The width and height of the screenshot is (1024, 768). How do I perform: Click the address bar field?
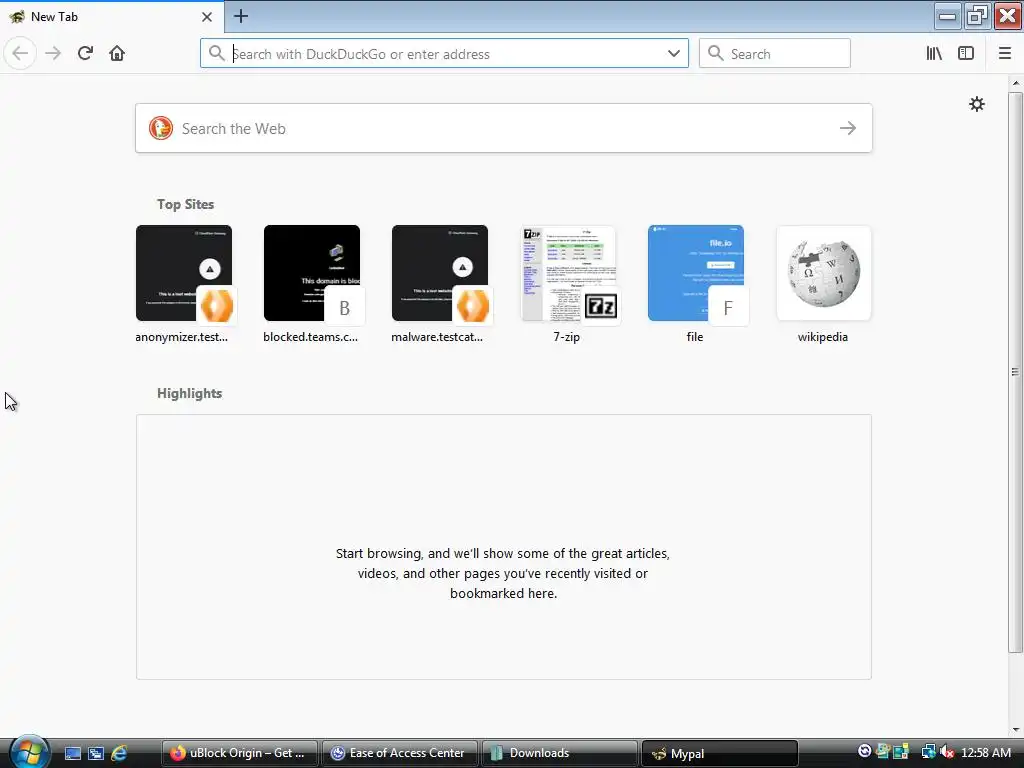[444, 54]
